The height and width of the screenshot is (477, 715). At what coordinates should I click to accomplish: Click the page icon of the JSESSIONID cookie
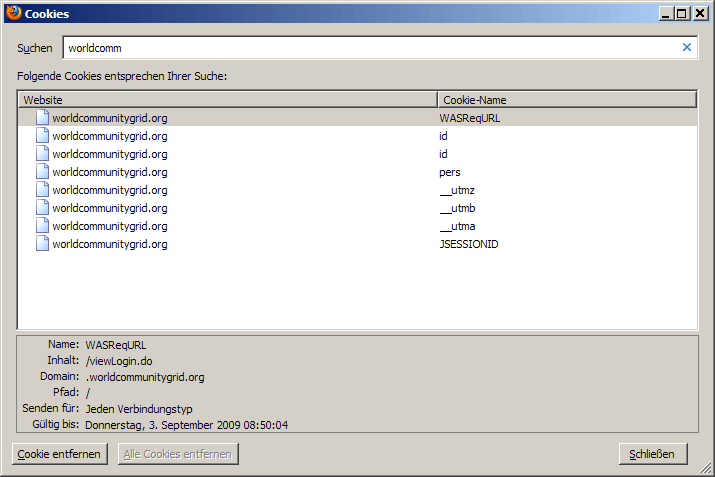pos(42,244)
